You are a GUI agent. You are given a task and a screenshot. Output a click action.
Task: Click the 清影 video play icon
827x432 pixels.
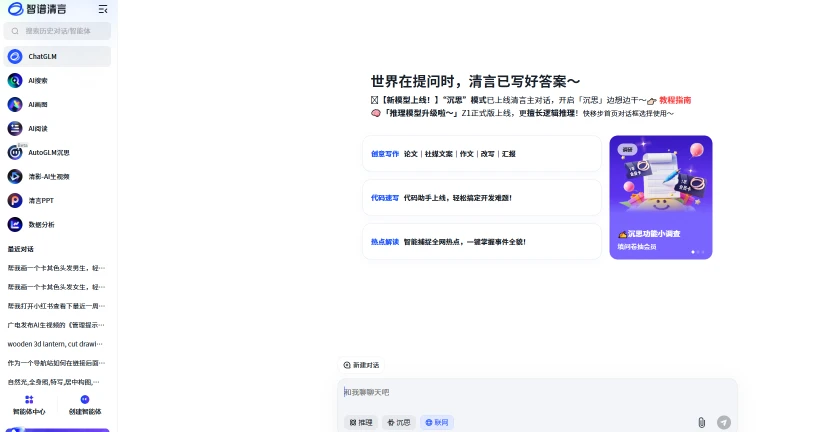click(15, 177)
